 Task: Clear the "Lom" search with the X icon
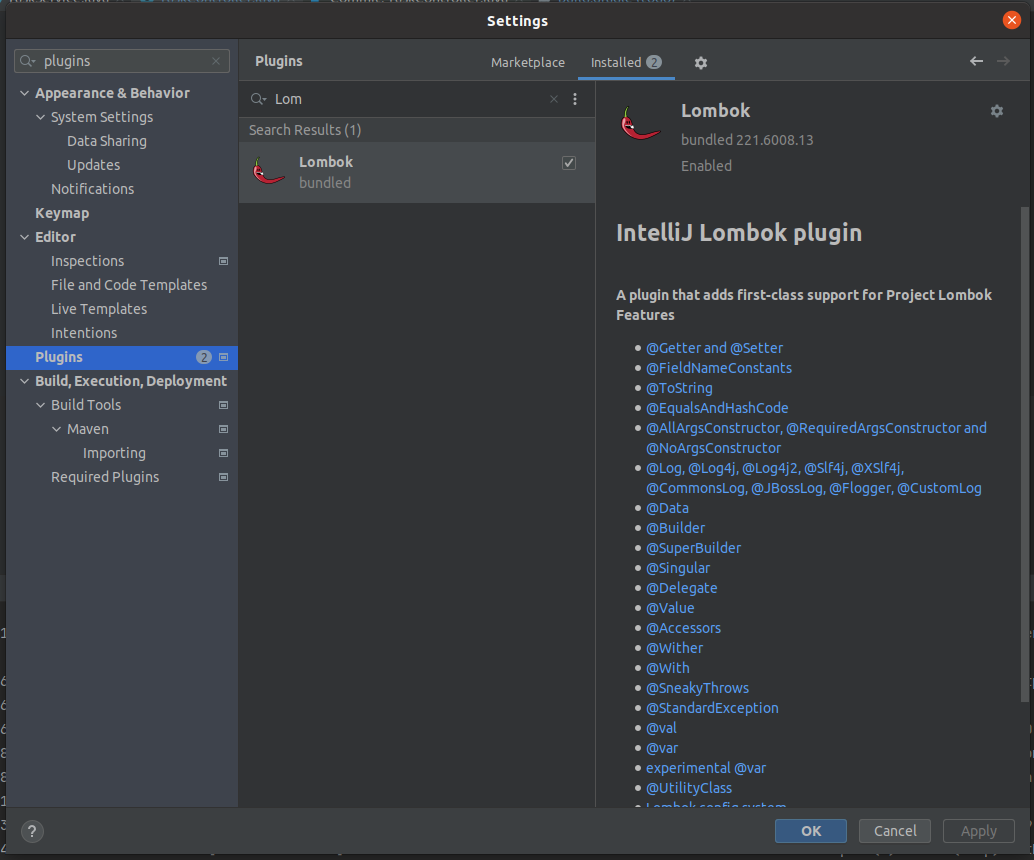554,99
